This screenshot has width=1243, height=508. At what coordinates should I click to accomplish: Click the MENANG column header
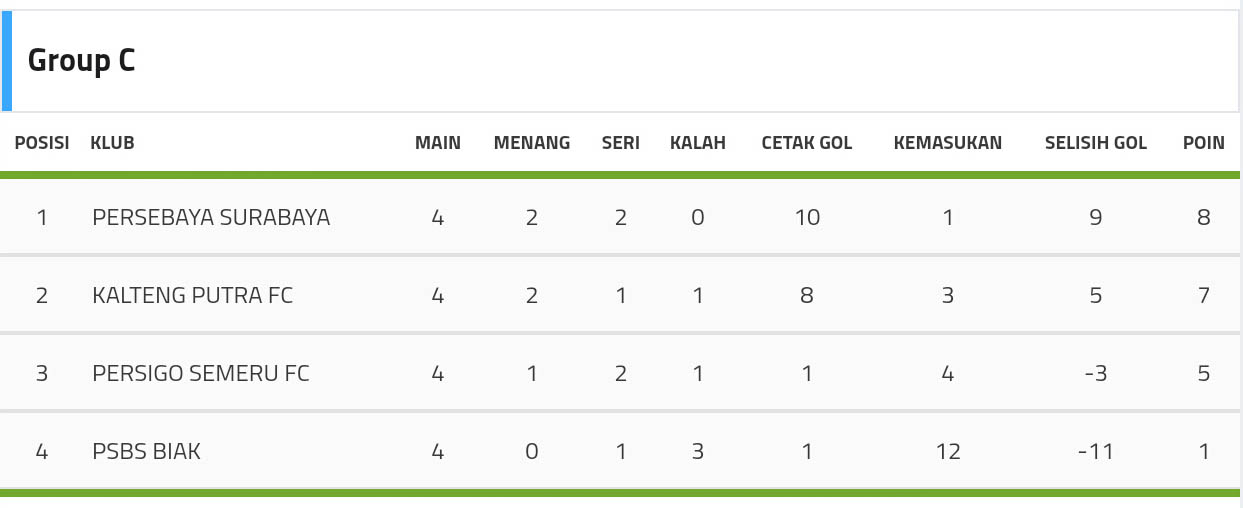coord(532,143)
